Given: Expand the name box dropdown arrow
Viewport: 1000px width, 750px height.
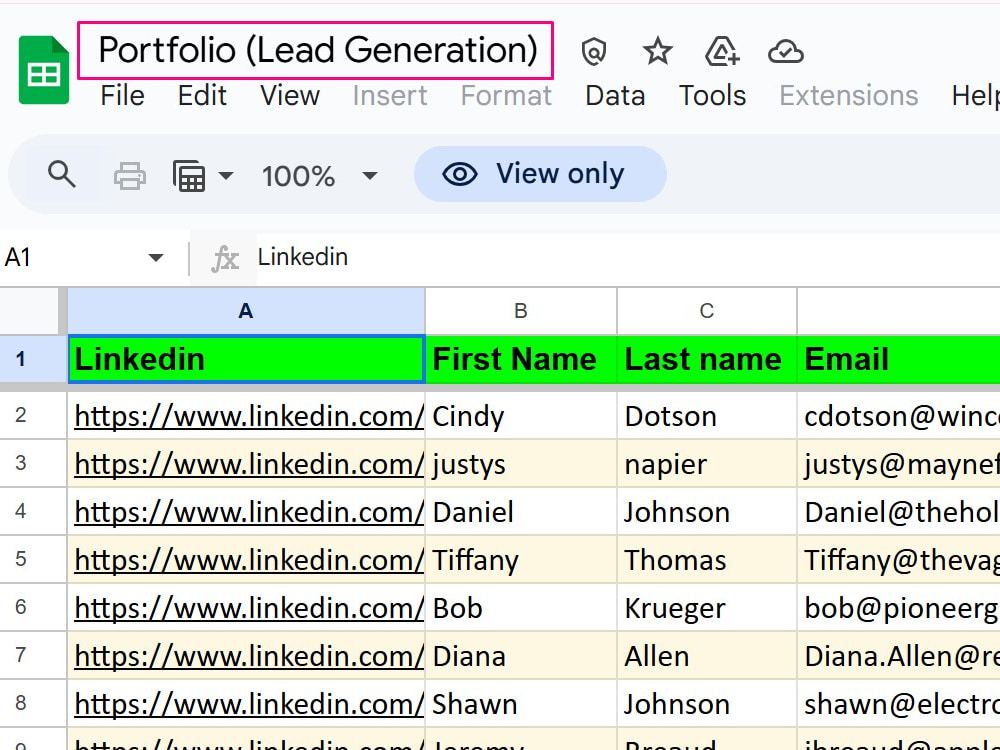Looking at the screenshot, I should [x=156, y=258].
